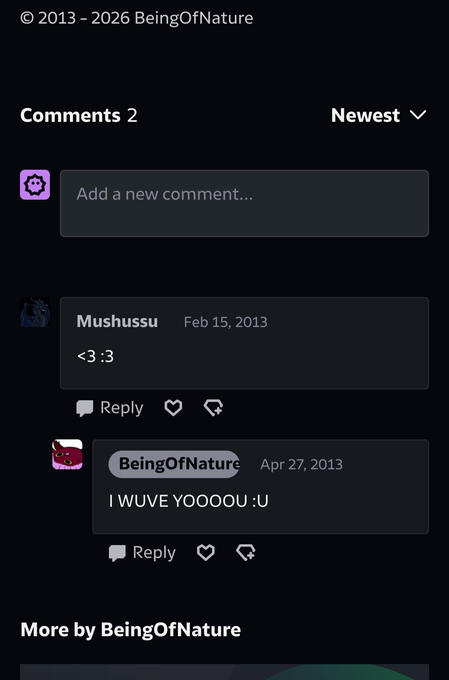Click Reply text under BeingOfNature's comment
Screen dimensions: 449x680
[154, 553]
